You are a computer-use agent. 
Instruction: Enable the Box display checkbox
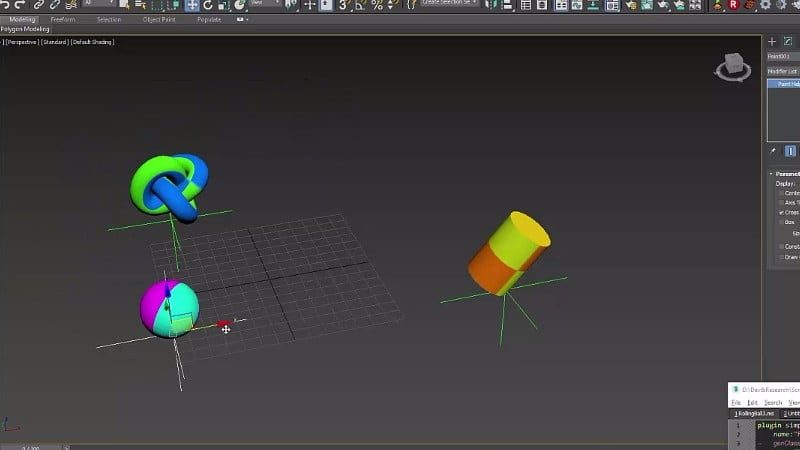pos(782,222)
